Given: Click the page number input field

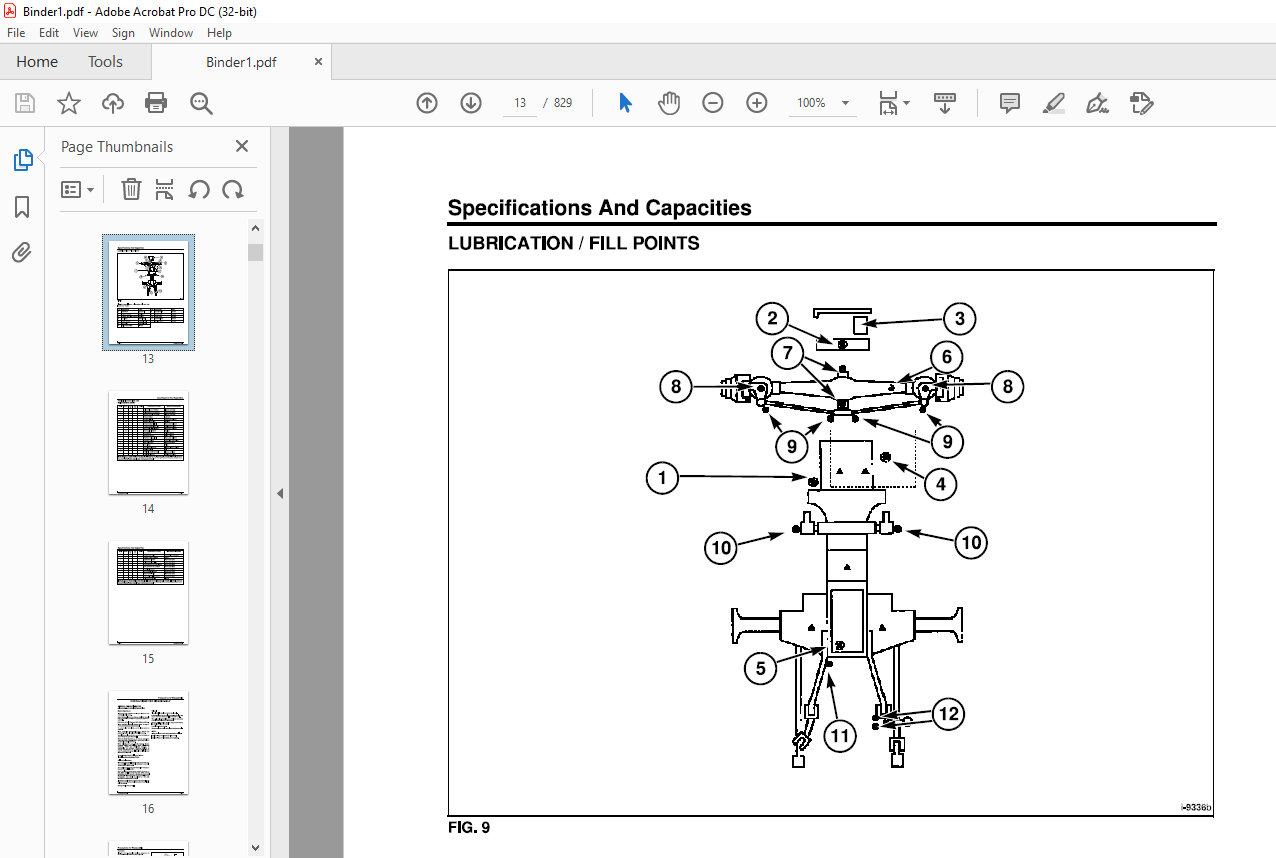Looking at the screenshot, I should 520,103.
